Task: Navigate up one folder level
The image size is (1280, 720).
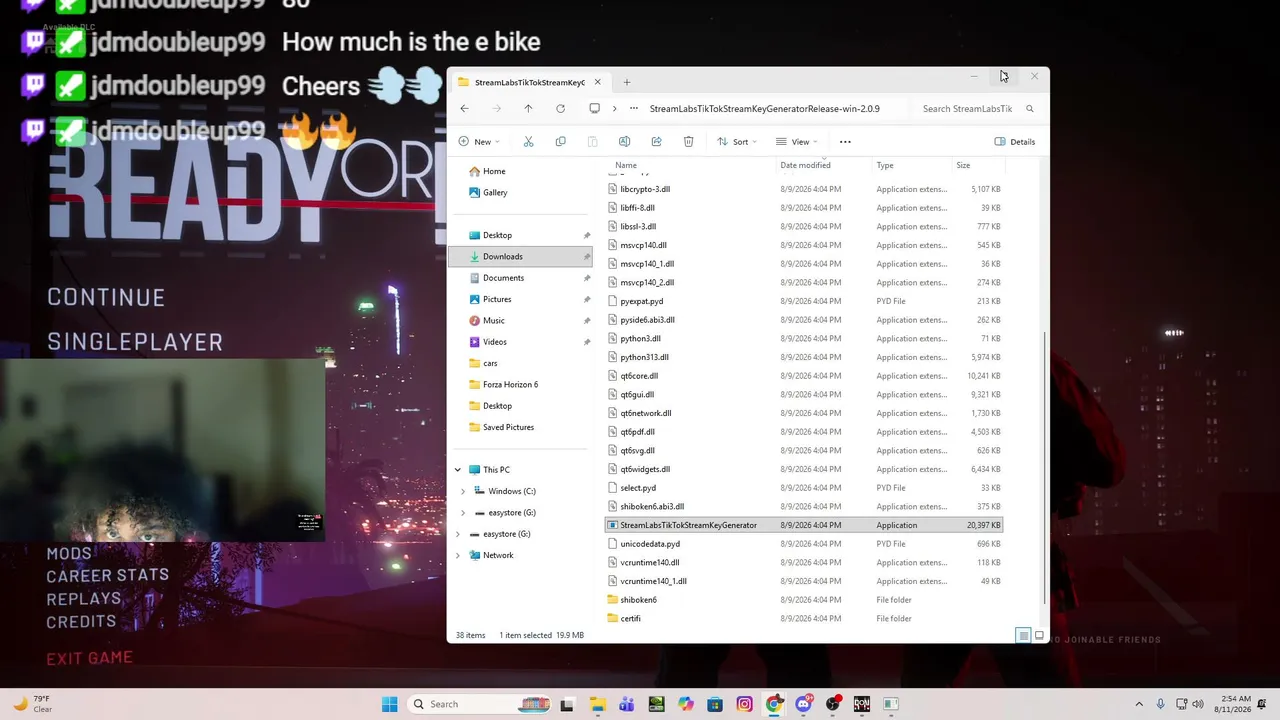Action: 528,108
